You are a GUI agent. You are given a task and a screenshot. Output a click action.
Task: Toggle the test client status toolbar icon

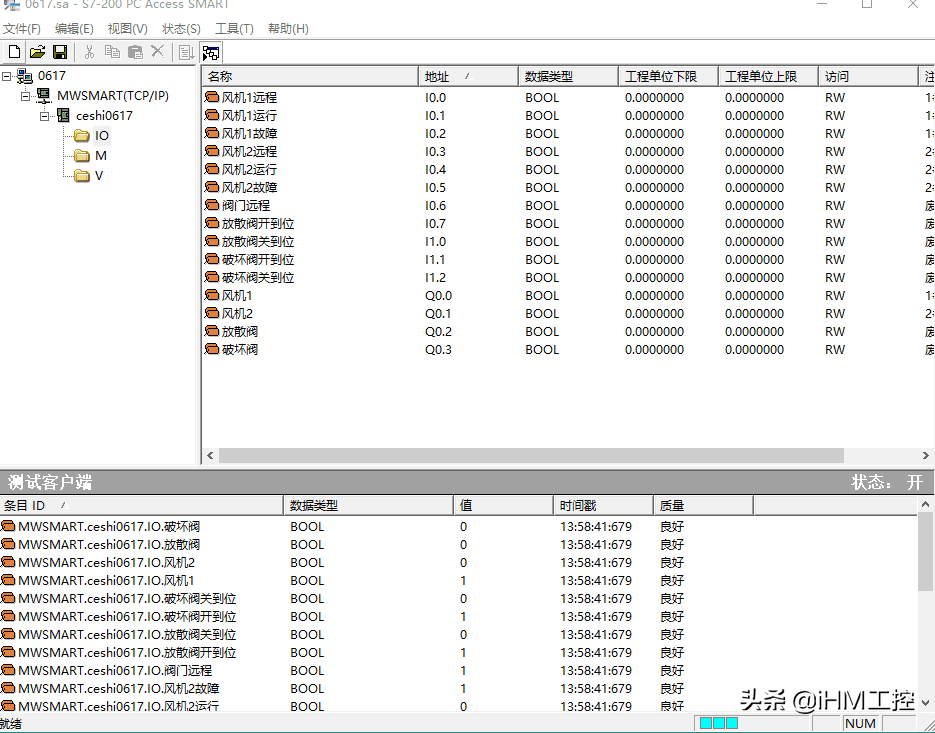tap(211, 52)
